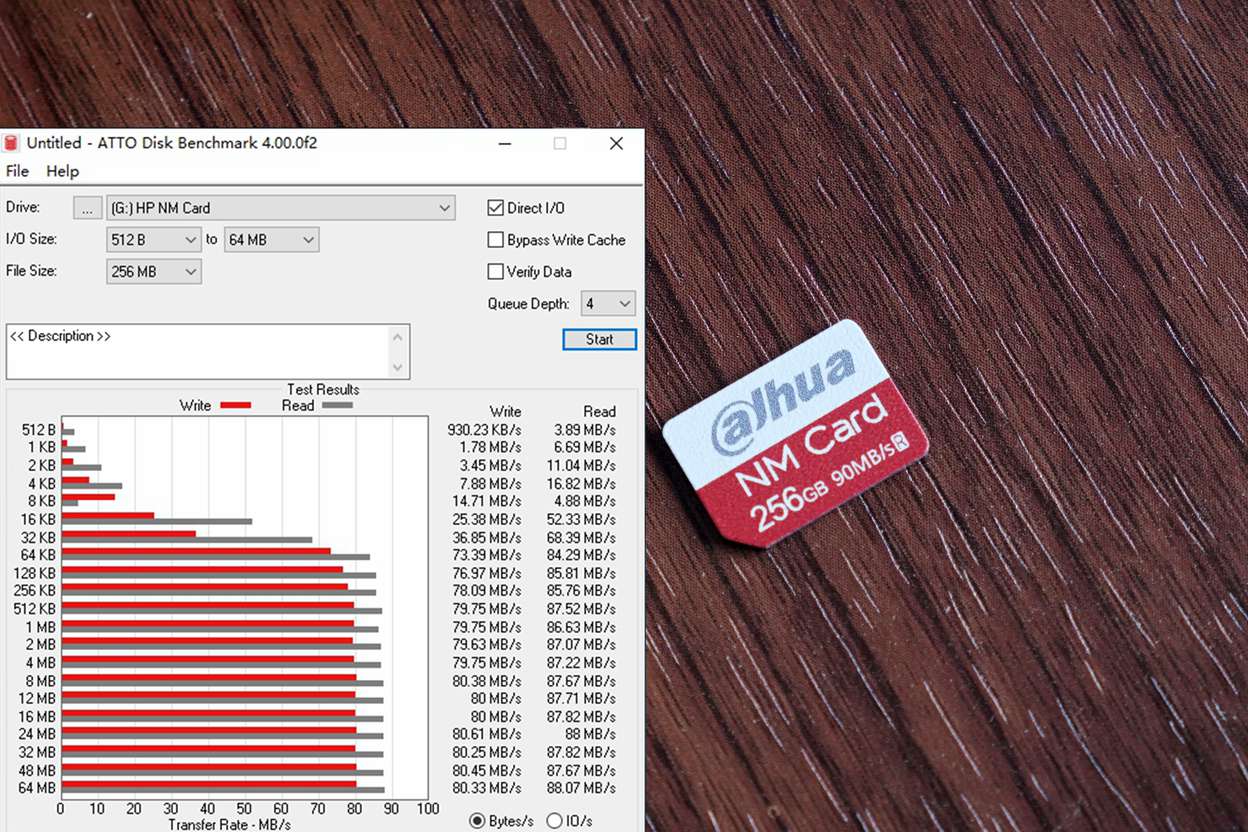This screenshot has width=1248, height=832.
Task: Switch results to IO/s radio button
Action: [554, 821]
